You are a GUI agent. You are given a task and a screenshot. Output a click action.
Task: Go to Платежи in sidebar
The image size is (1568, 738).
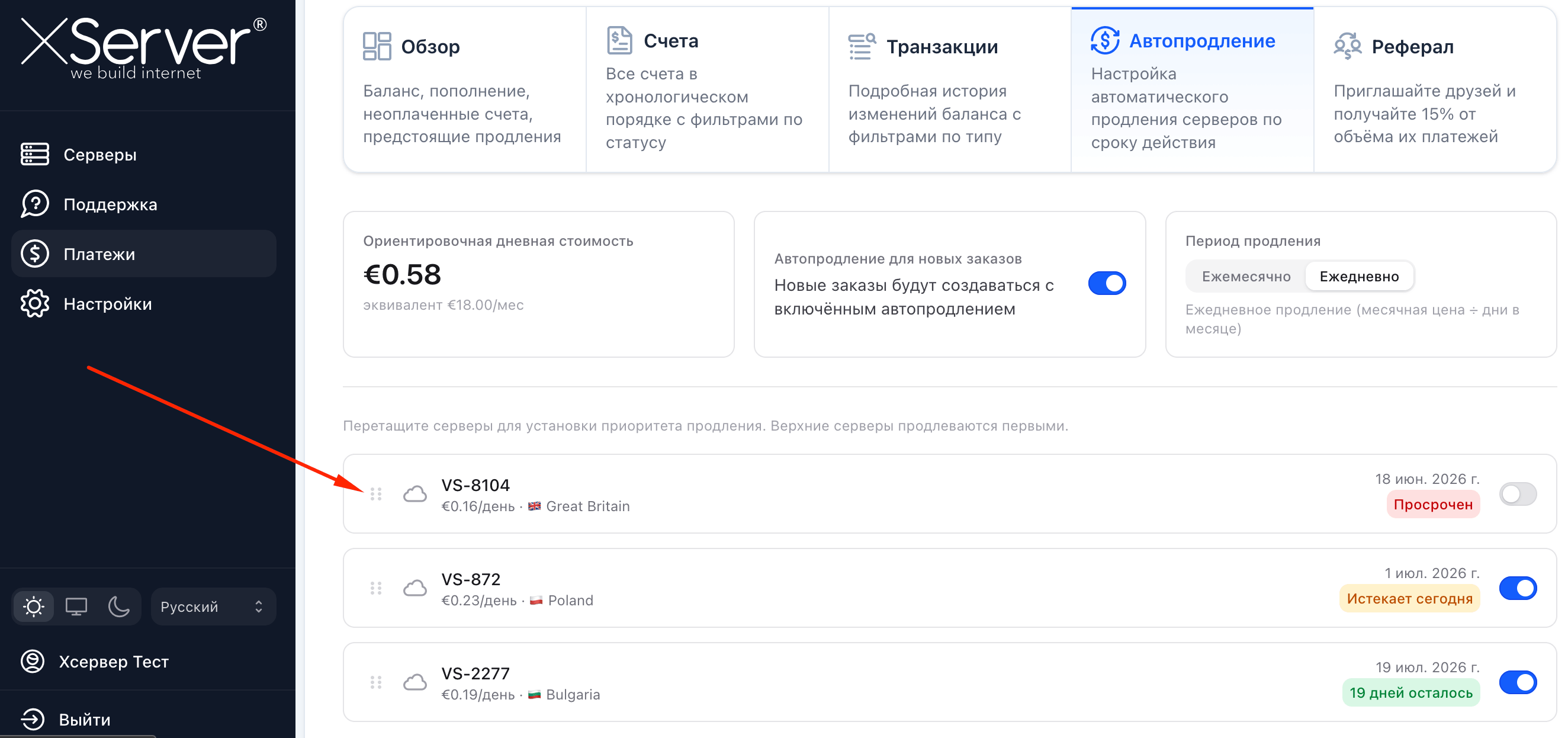[144, 254]
